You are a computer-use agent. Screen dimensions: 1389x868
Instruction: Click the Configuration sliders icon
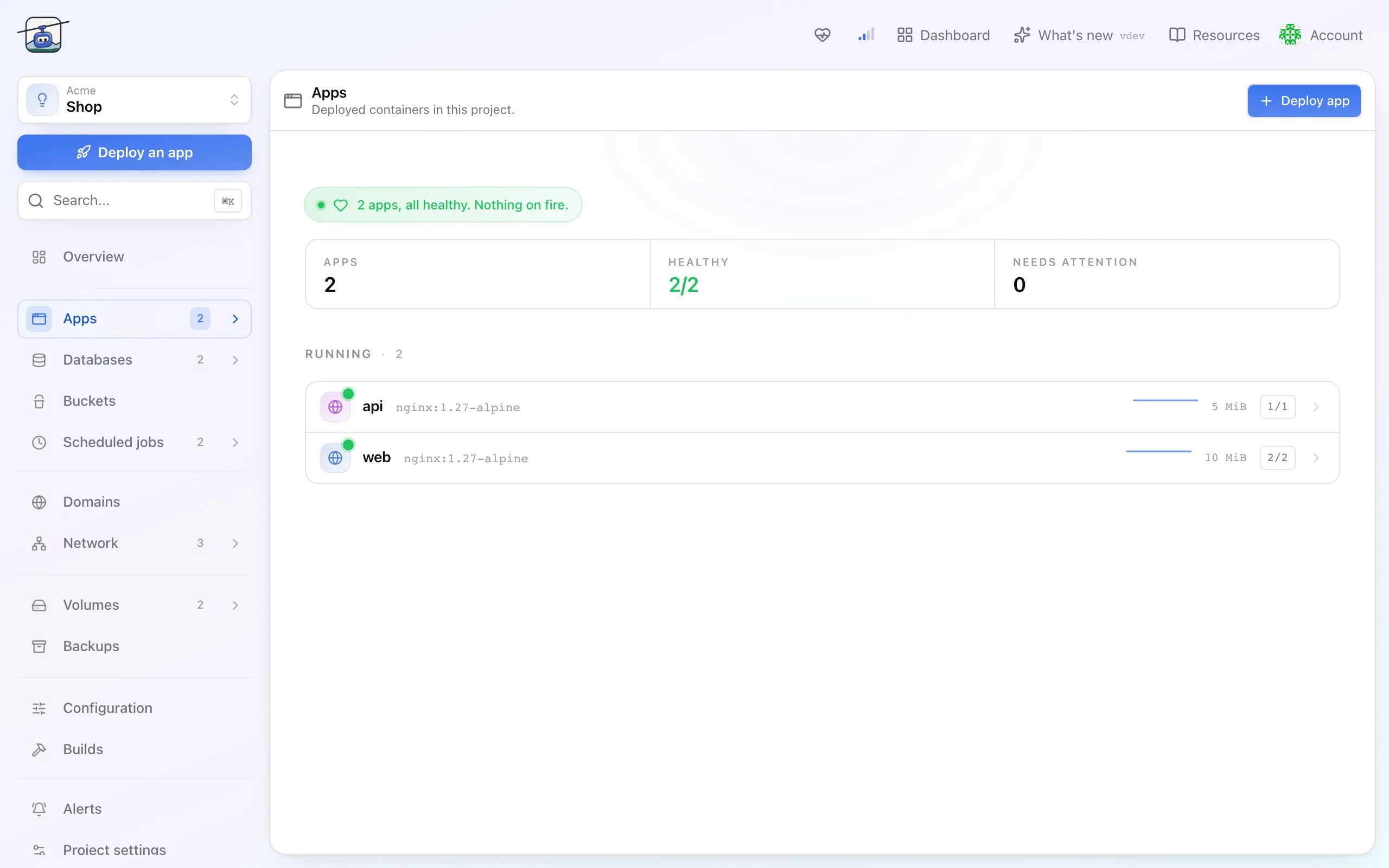pyautogui.click(x=39, y=708)
